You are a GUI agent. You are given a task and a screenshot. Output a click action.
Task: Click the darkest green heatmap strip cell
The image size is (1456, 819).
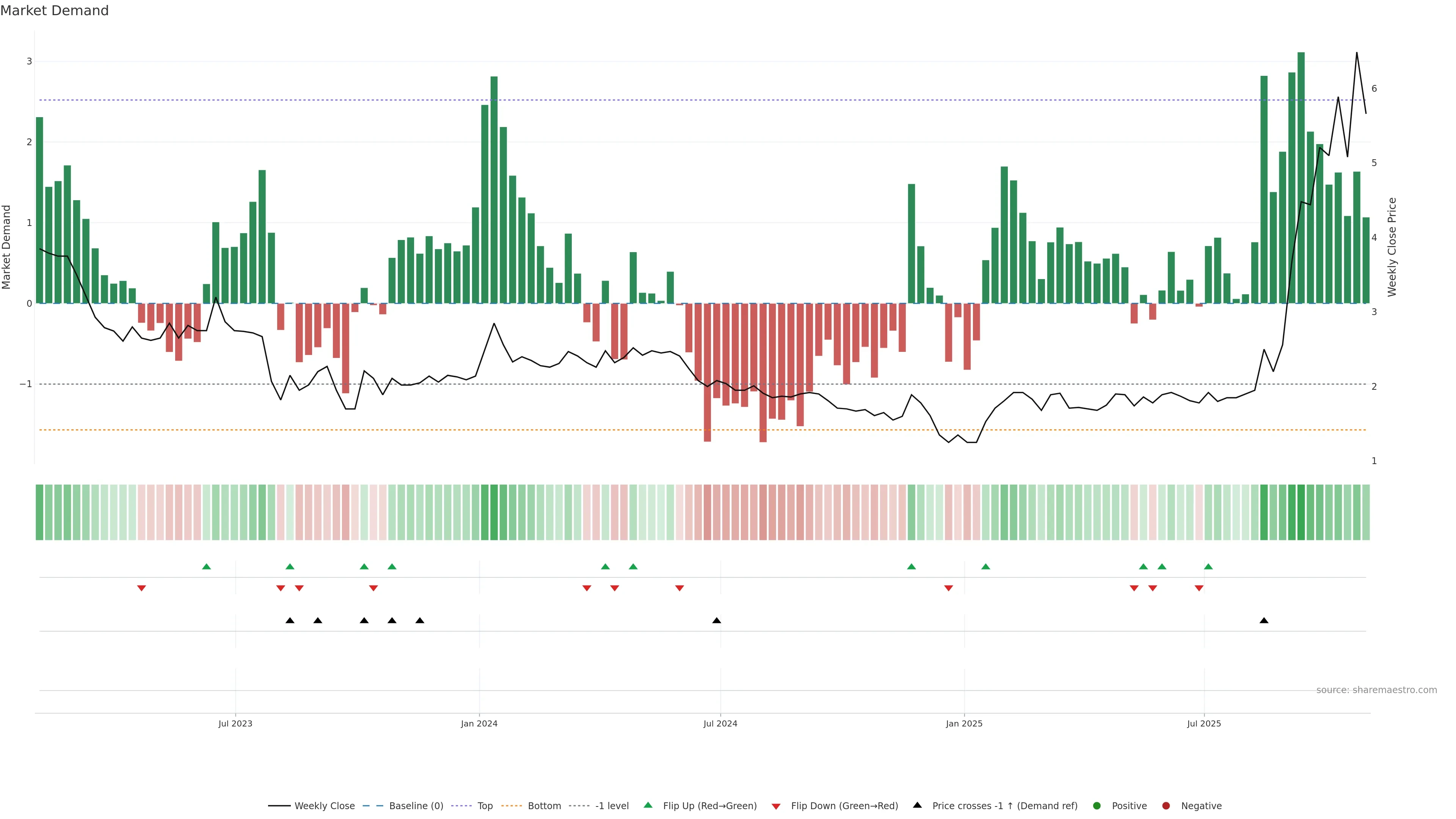tap(1301, 512)
